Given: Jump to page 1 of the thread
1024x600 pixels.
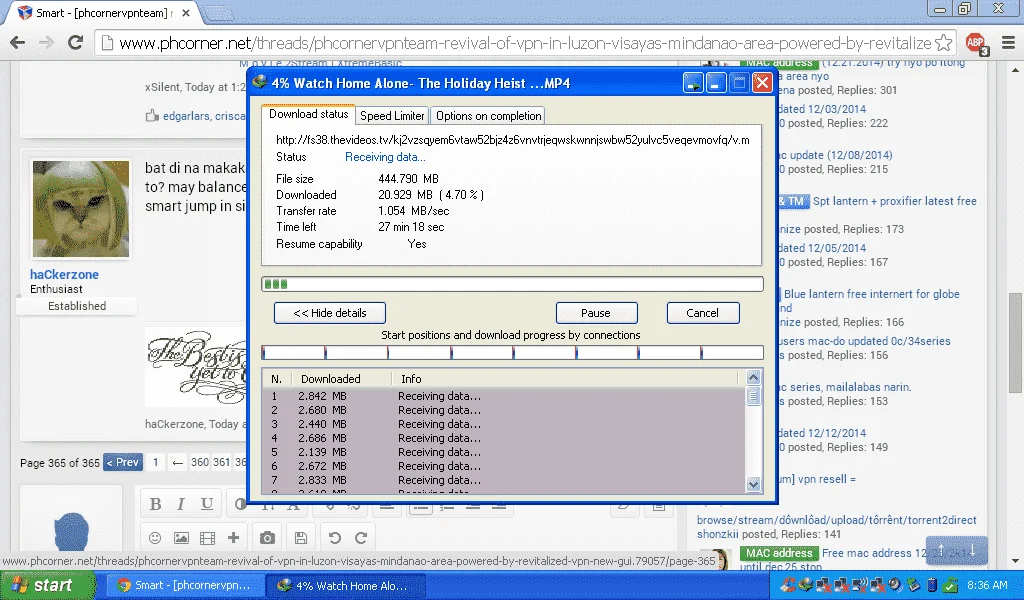Looking at the screenshot, I should [x=155, y=462].
